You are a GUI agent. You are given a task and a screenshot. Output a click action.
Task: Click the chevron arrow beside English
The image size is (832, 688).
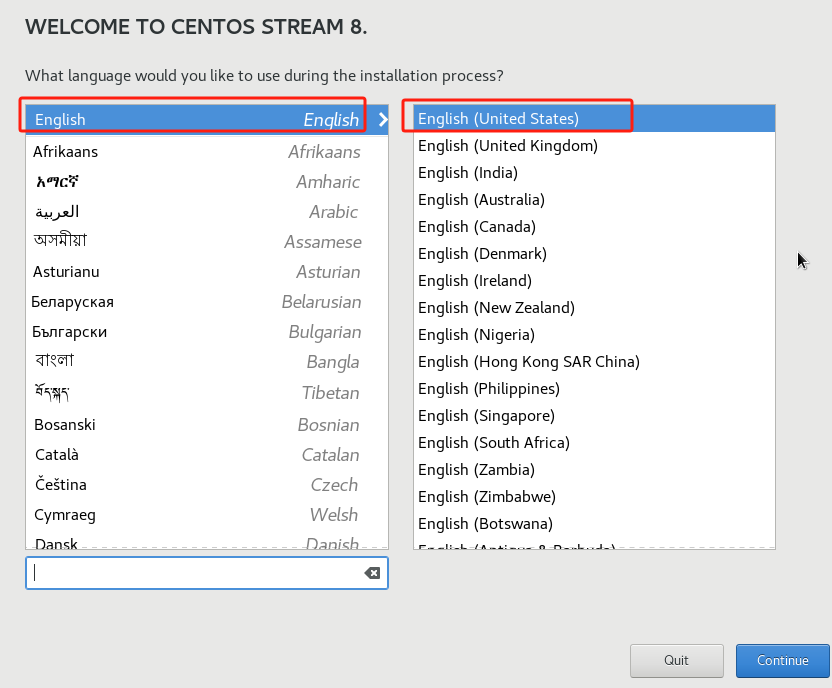(x=383, y=119)
